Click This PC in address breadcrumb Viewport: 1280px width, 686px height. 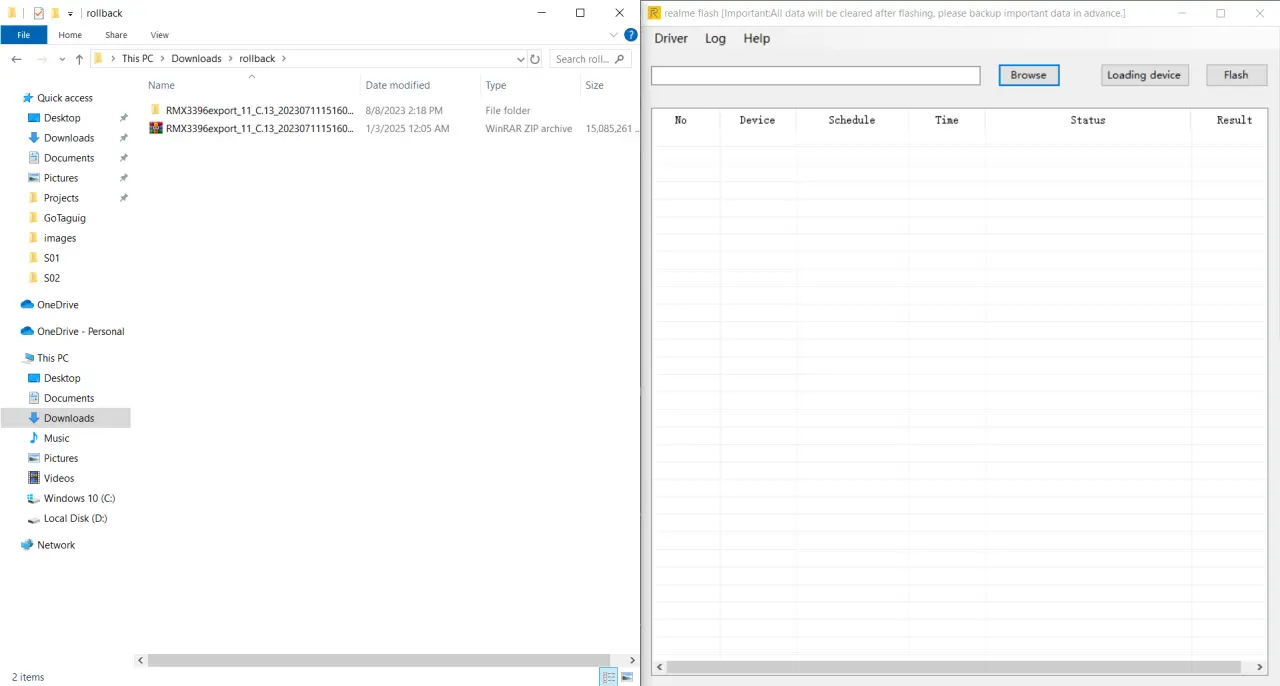pyautogui.click(x=138, y=59)
